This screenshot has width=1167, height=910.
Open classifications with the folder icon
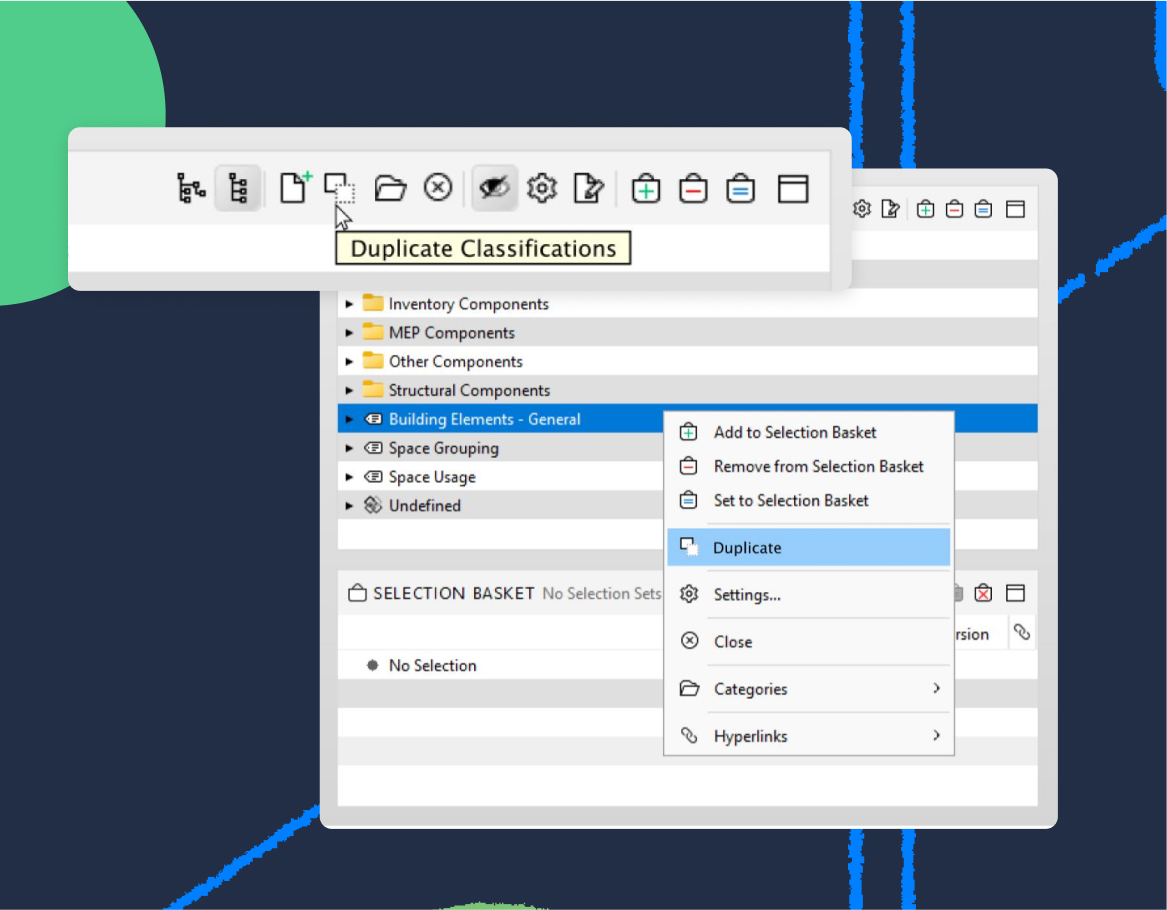click(x=390, y=188)
